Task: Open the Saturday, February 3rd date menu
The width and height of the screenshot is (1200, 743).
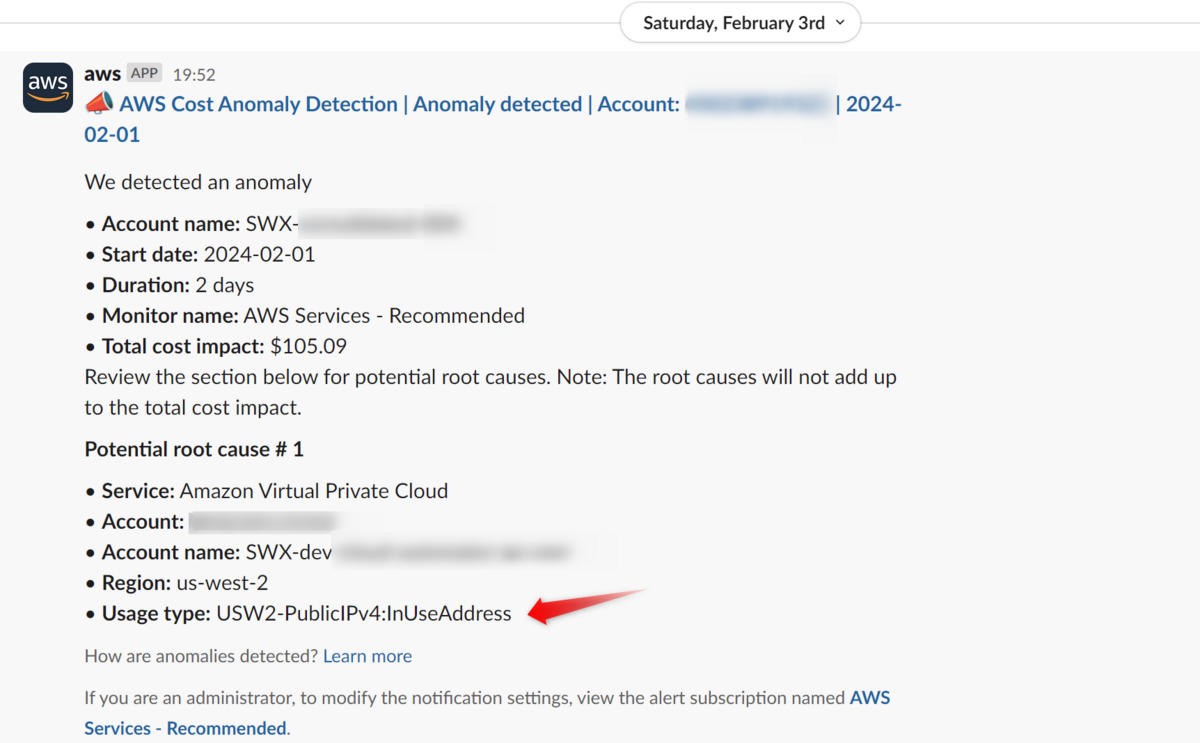Action: [x=740, y=23]
